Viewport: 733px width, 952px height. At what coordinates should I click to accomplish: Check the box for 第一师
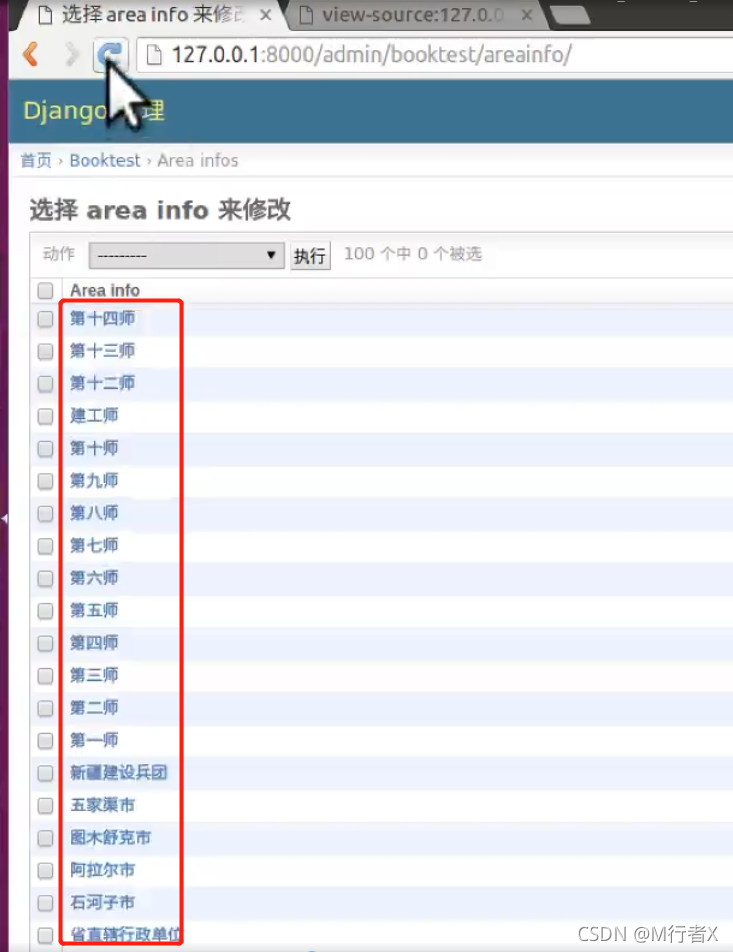[x=46, y=741]
